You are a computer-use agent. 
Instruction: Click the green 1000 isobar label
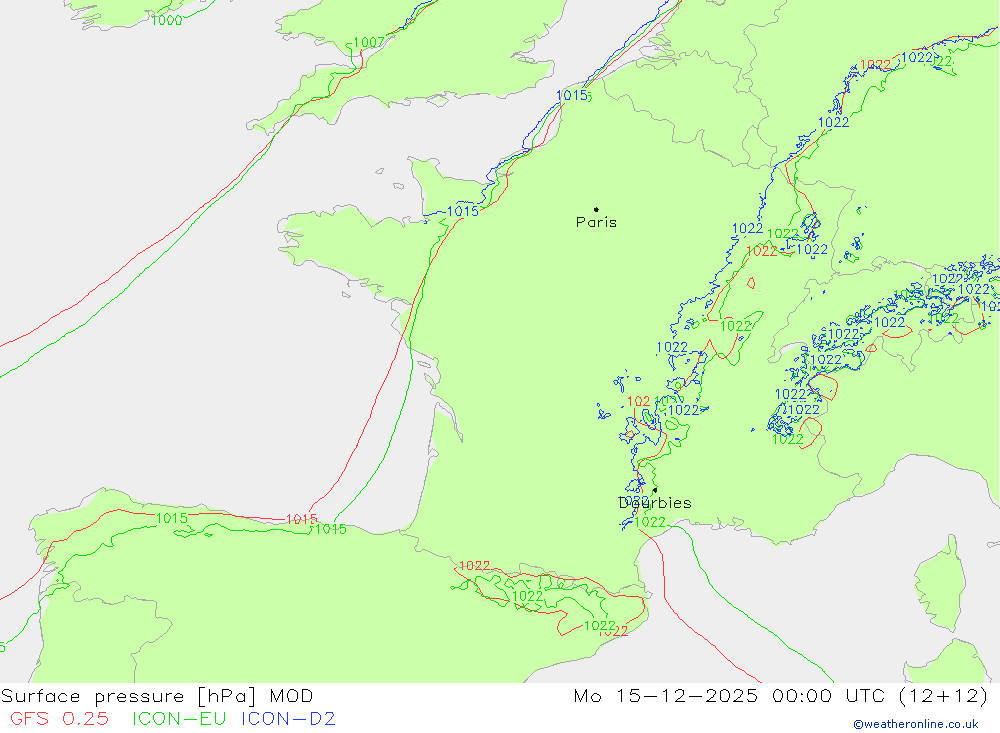coord(166,20)
